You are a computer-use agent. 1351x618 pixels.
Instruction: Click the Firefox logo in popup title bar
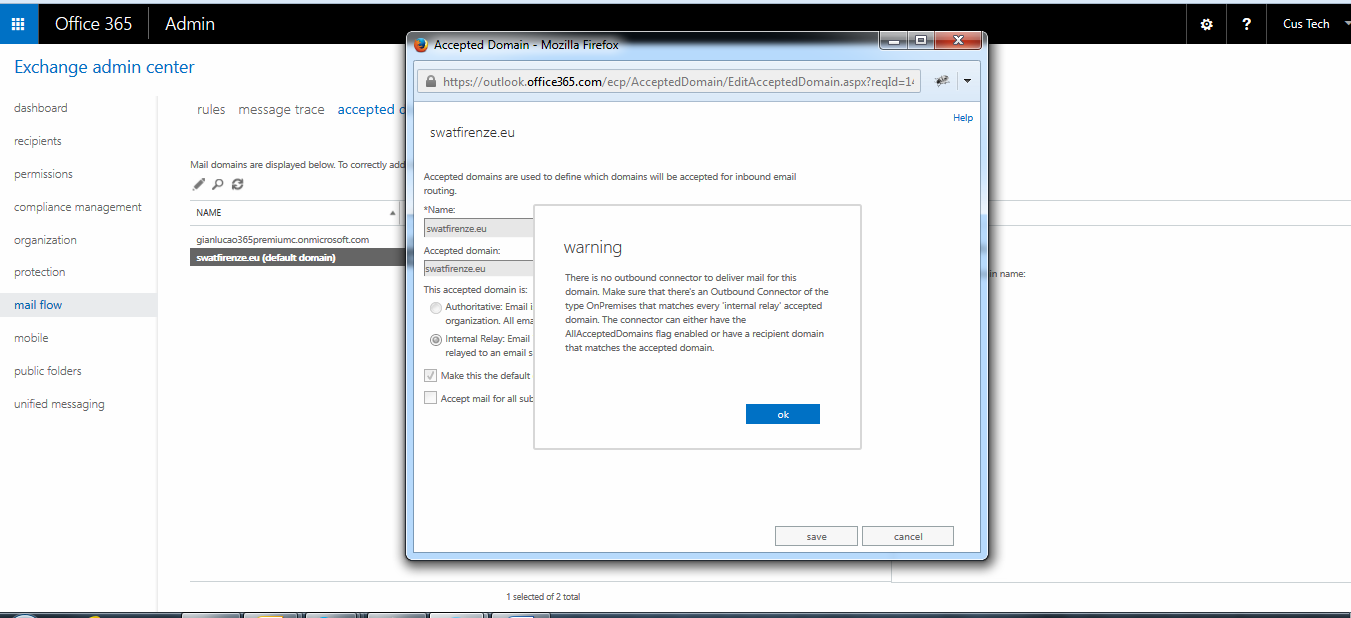click(x=421, y=45)
